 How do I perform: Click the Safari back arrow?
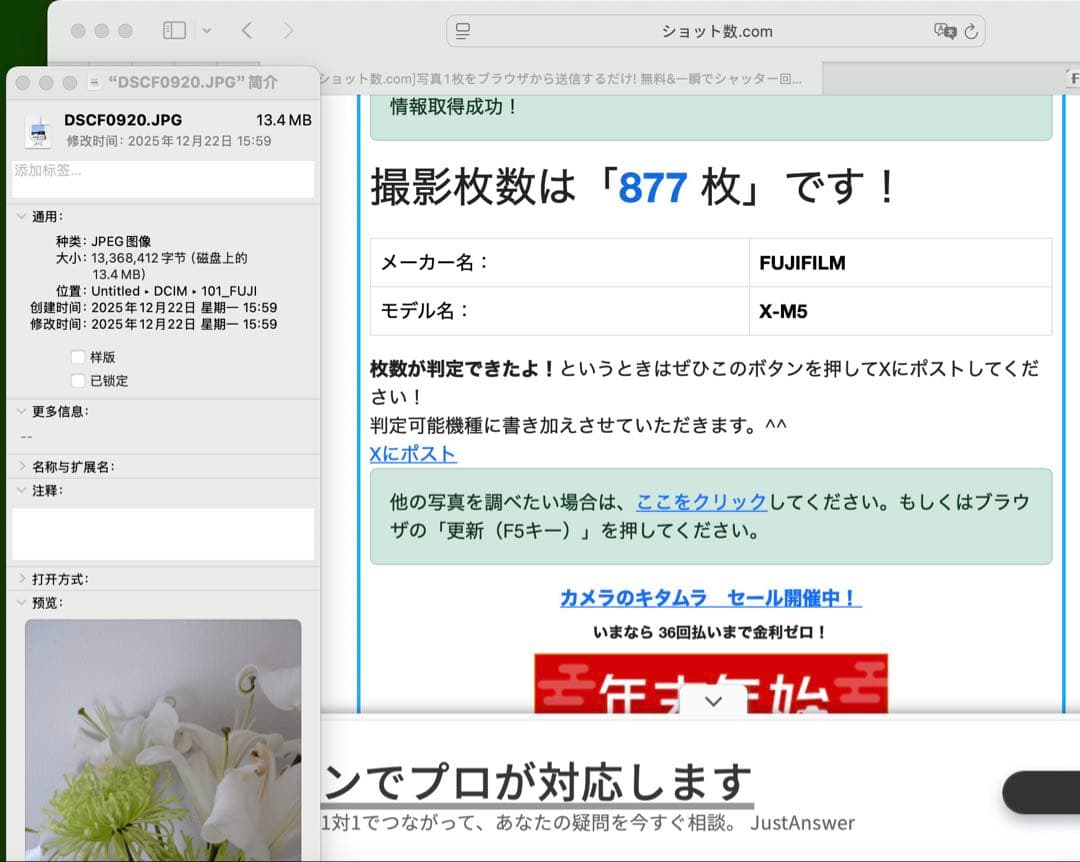(247, 31)
